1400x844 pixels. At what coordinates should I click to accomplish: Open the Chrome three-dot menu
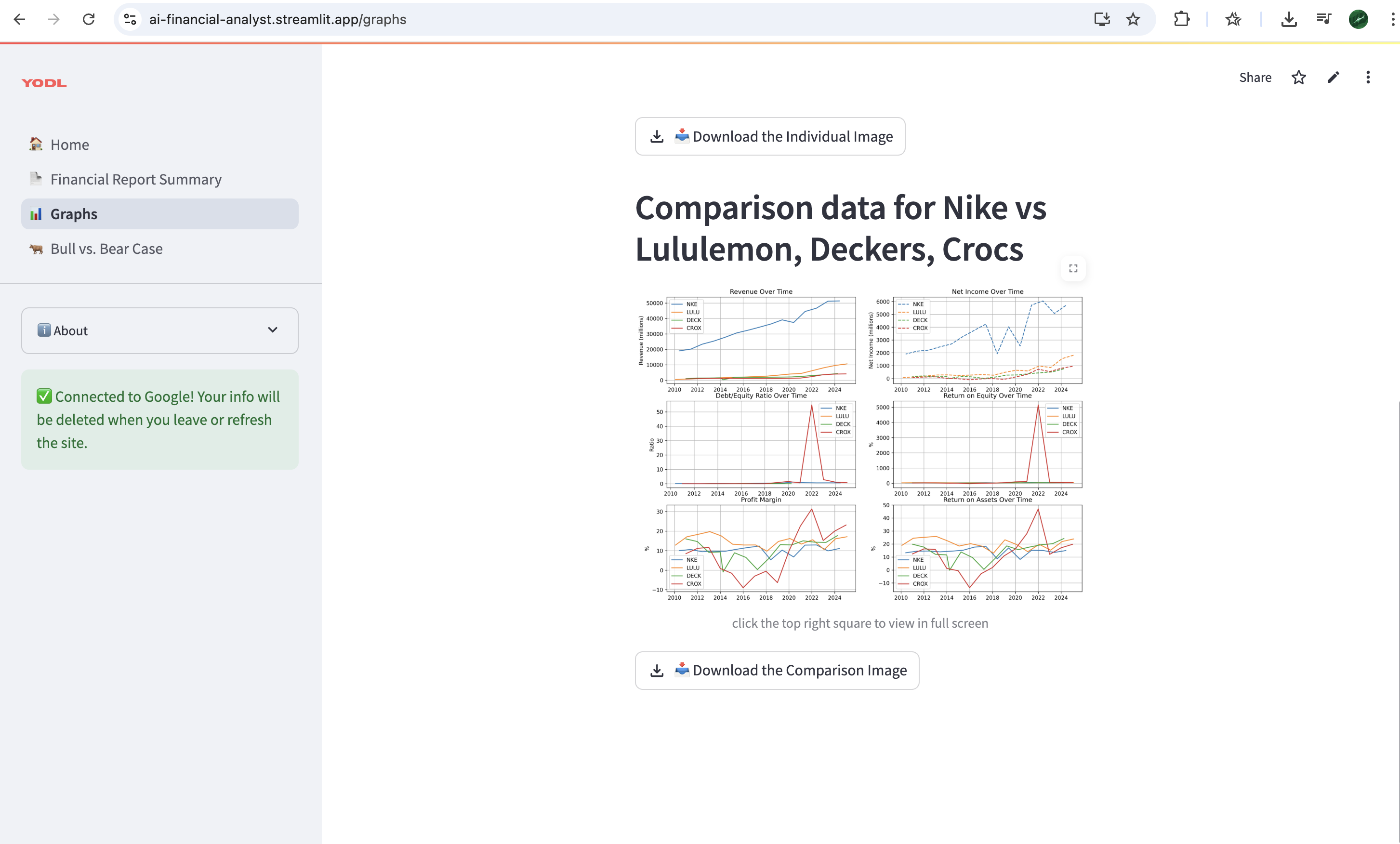[1392, 19]
